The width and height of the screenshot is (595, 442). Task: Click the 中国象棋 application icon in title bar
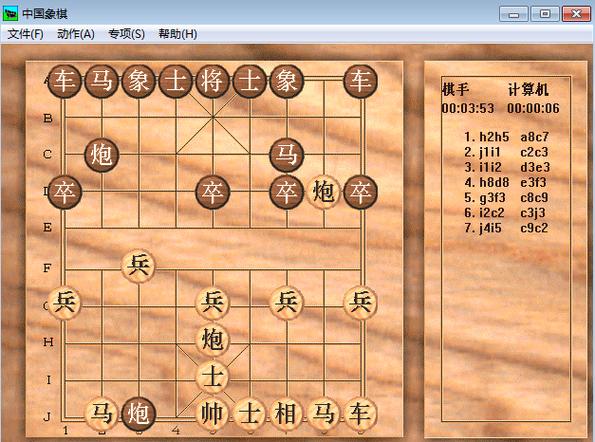pos(10,14)
